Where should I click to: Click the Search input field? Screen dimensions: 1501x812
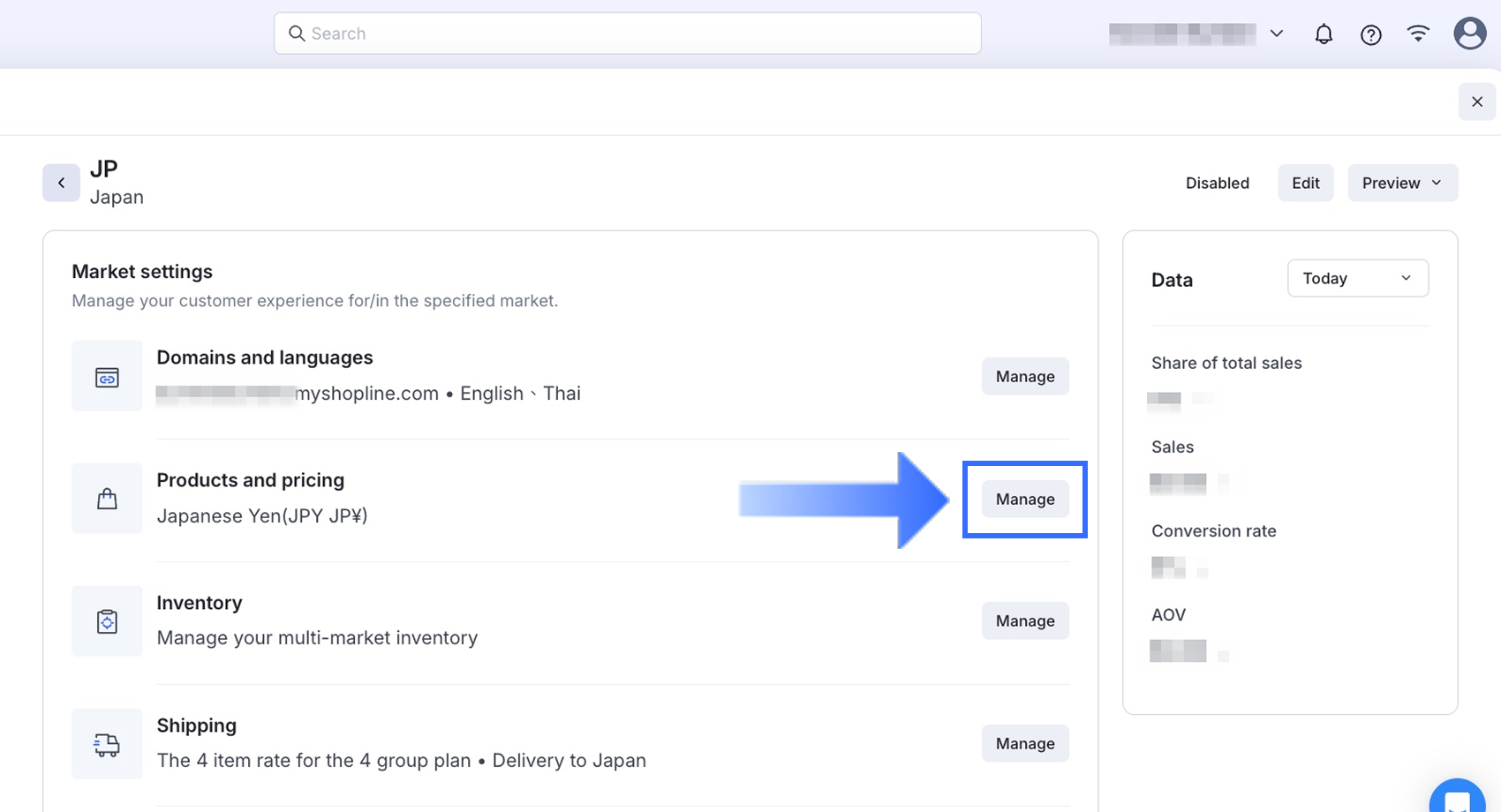click(627, 34)
